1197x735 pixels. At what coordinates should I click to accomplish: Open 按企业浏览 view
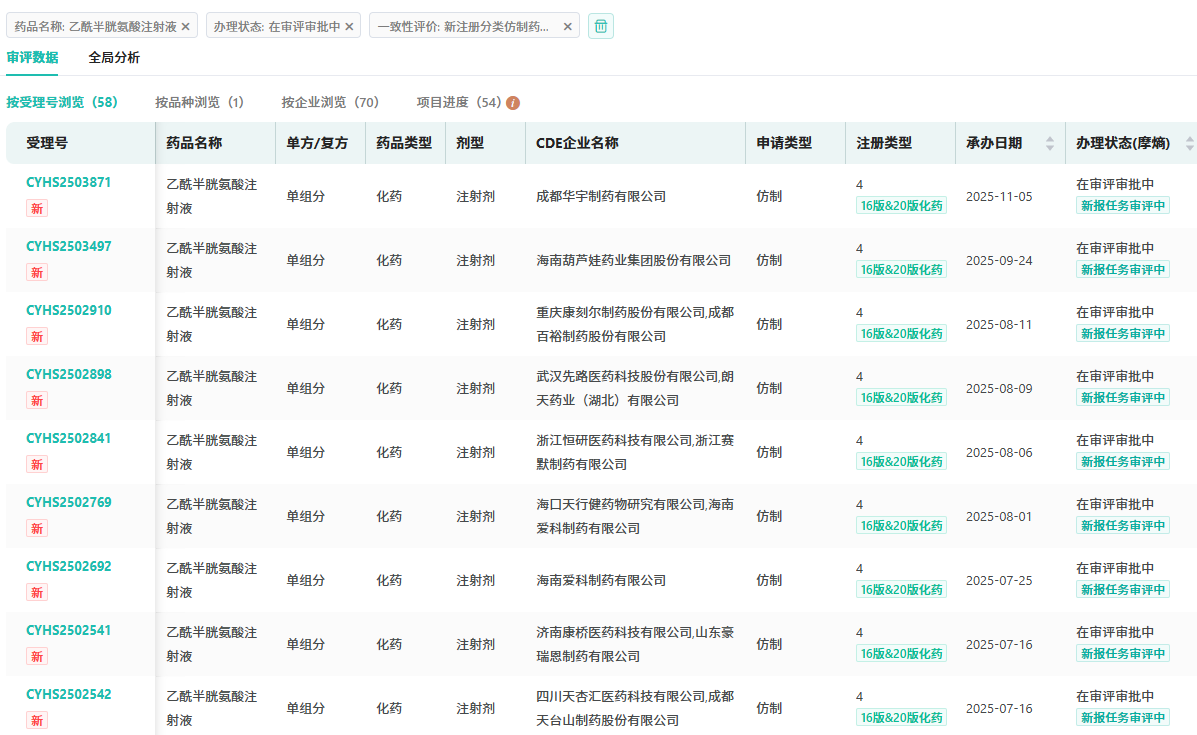pyautogui.click(x=330, y=102)
